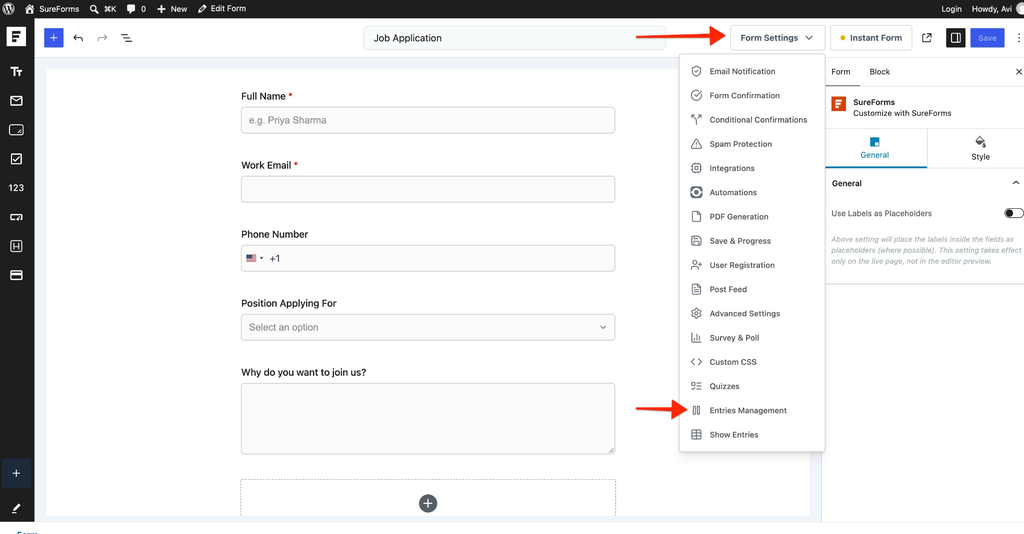Image resolution: width=1024 pixels, height=534 pixels.
Task: Open the document overview list
Action: pos(127,38)
